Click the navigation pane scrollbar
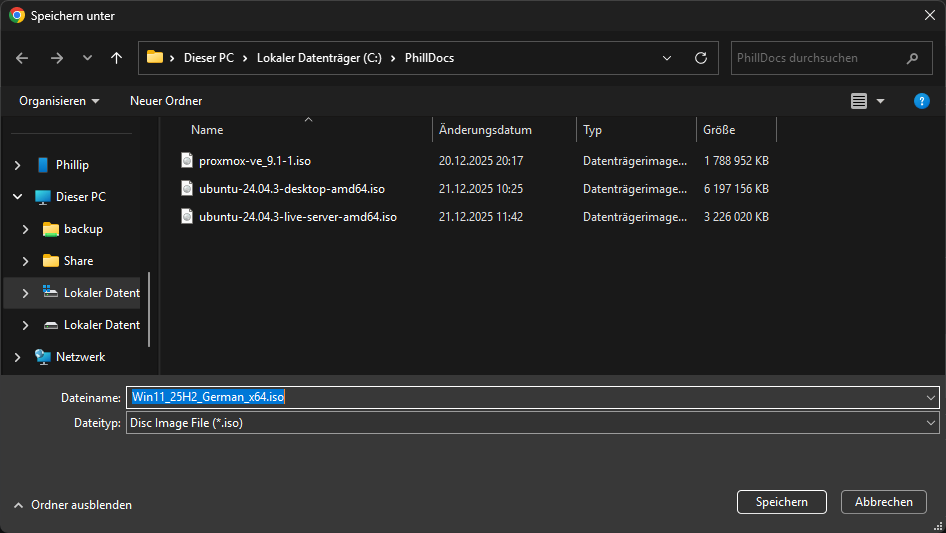 (149, 310)
